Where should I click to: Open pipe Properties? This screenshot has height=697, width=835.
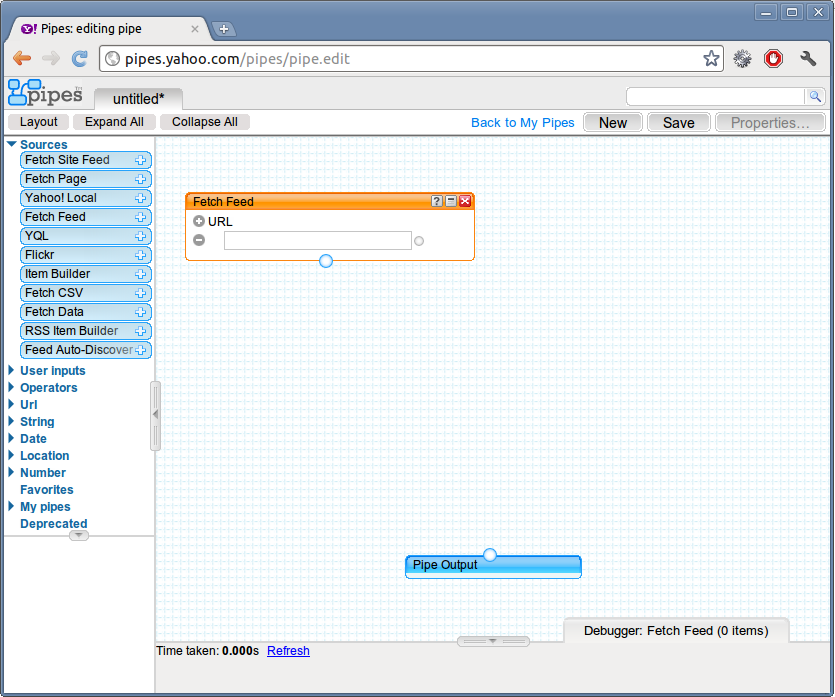coord(771,123)
